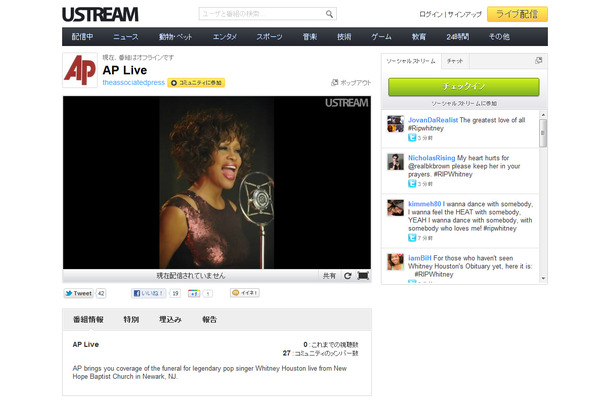
Task: Click the Facebook いいね！ like button
Action: point(149,293)
